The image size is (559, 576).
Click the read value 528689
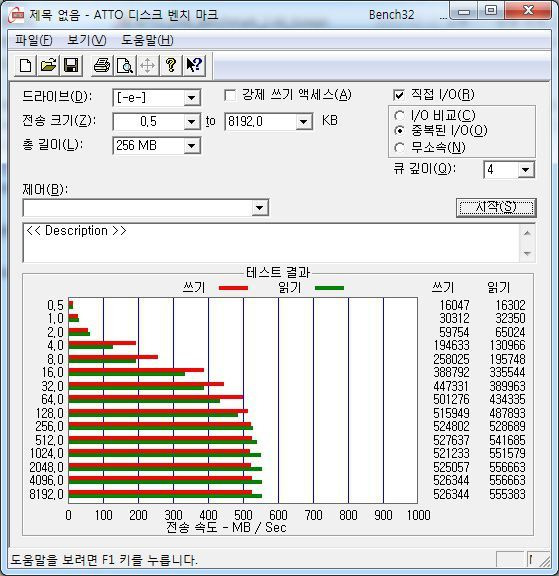point(507,426)
